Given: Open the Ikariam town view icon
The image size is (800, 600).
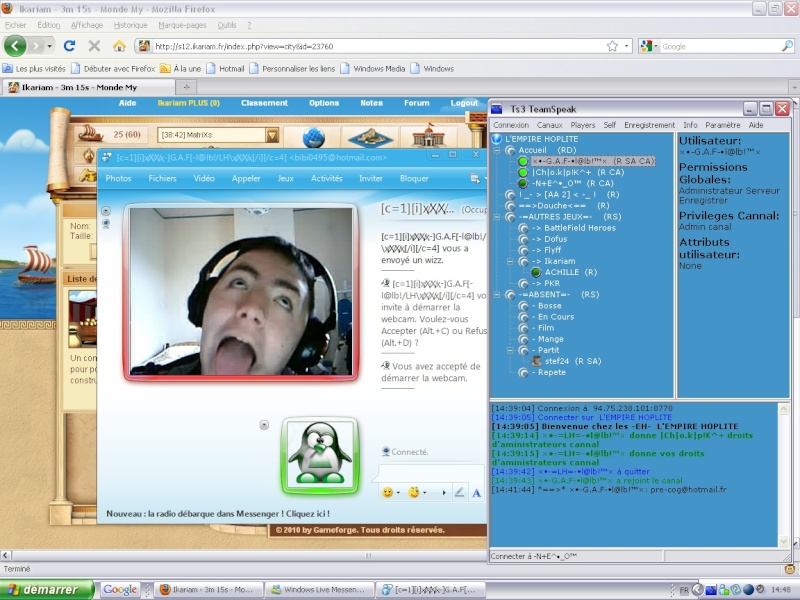Looking at the screenshot, I should coord(429,136).
